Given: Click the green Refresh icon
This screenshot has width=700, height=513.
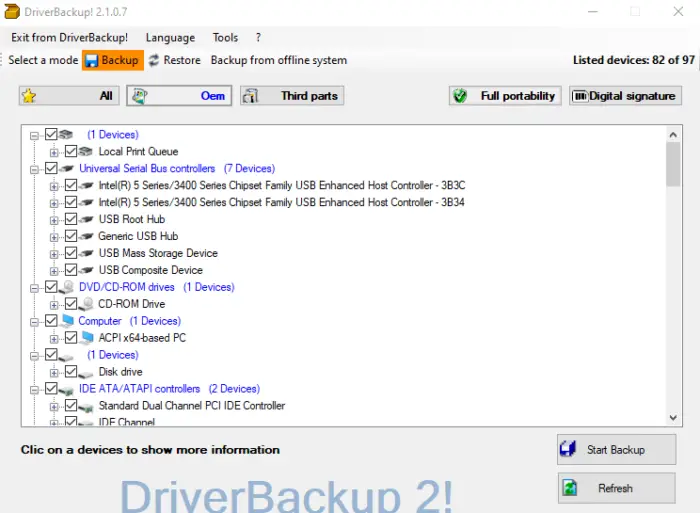Looking at the screenshot, I should coord(570,488).
